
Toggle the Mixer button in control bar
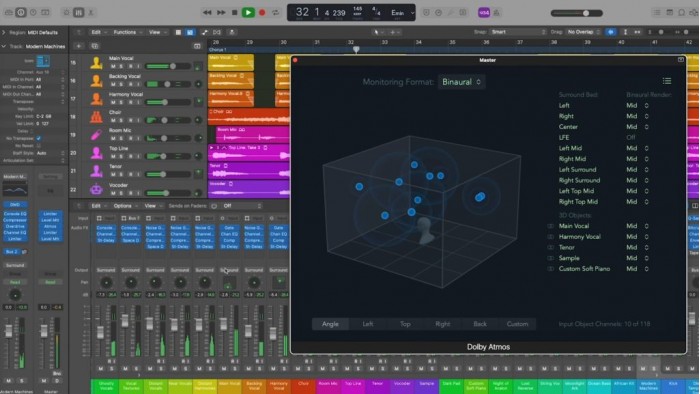(x=79, y=12)
